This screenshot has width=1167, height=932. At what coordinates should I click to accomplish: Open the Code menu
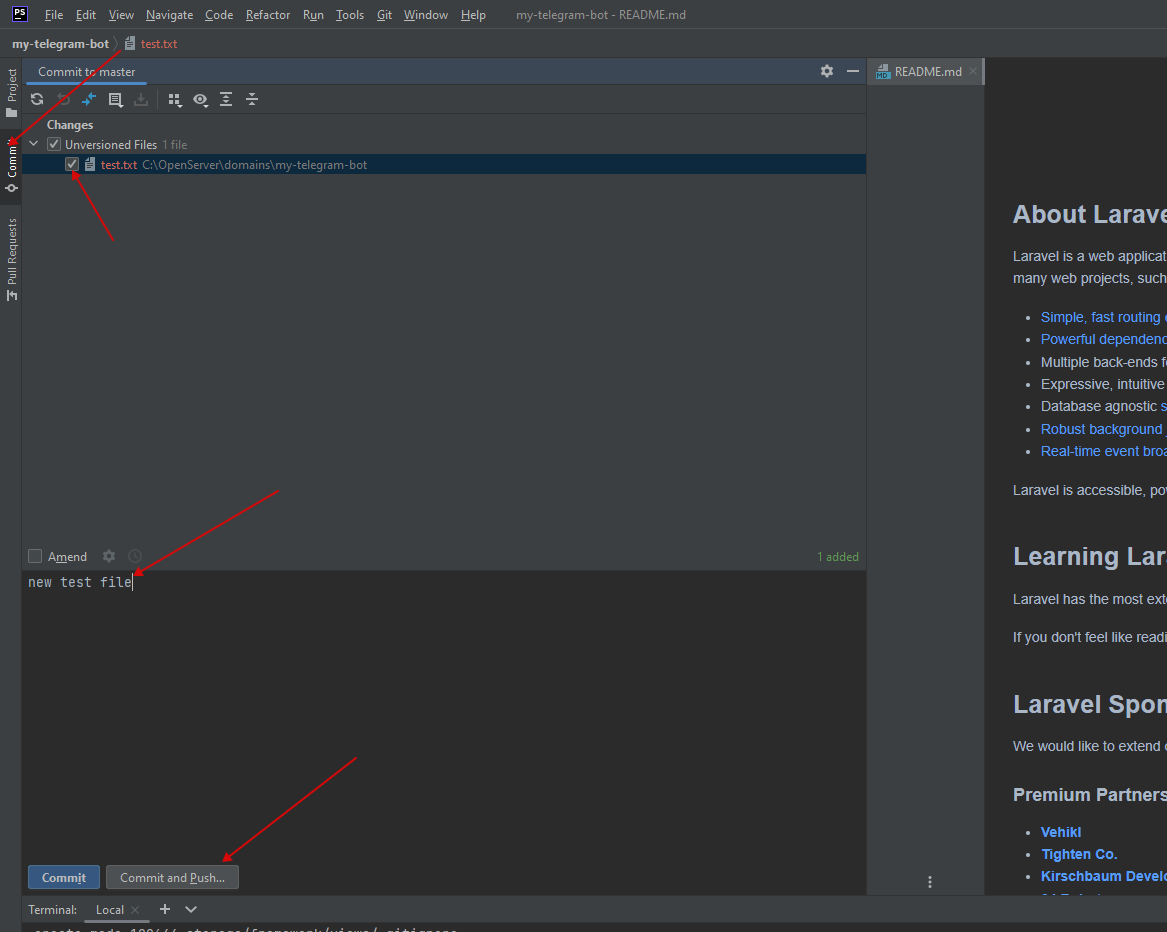pyautogui.click(x=220, y=15)
